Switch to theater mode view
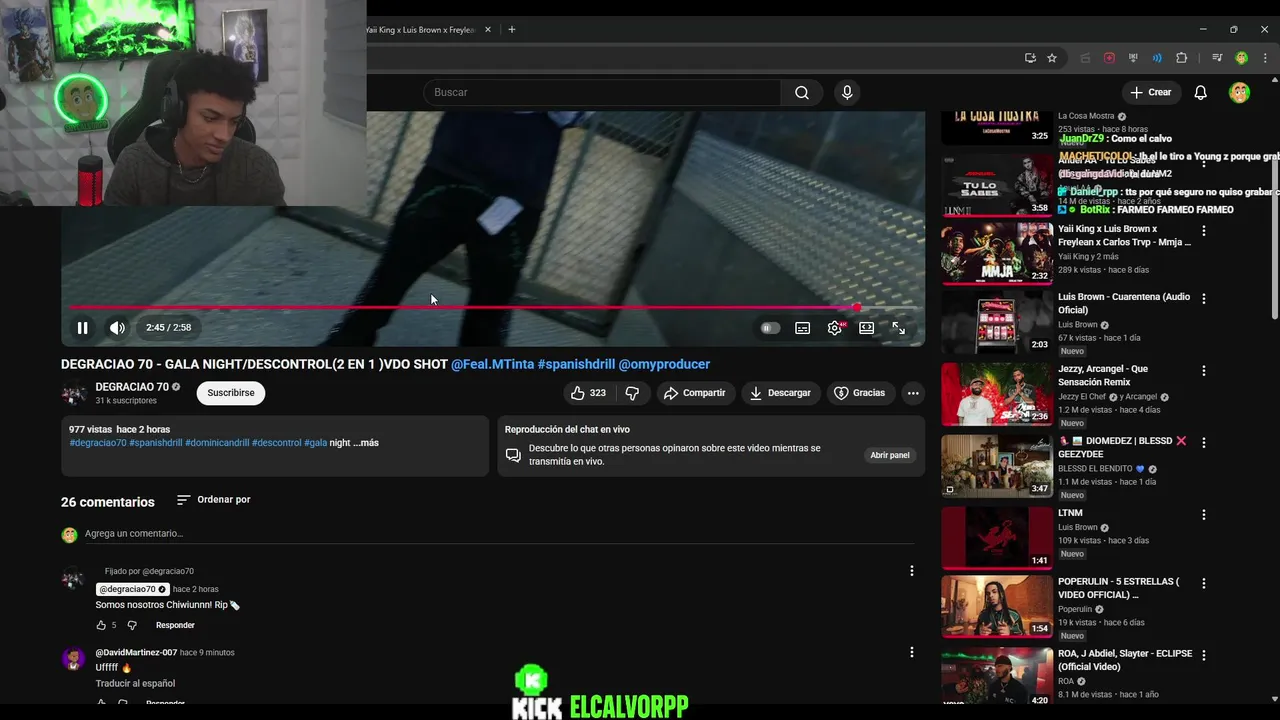1280x720 pixels. (866, 328)
